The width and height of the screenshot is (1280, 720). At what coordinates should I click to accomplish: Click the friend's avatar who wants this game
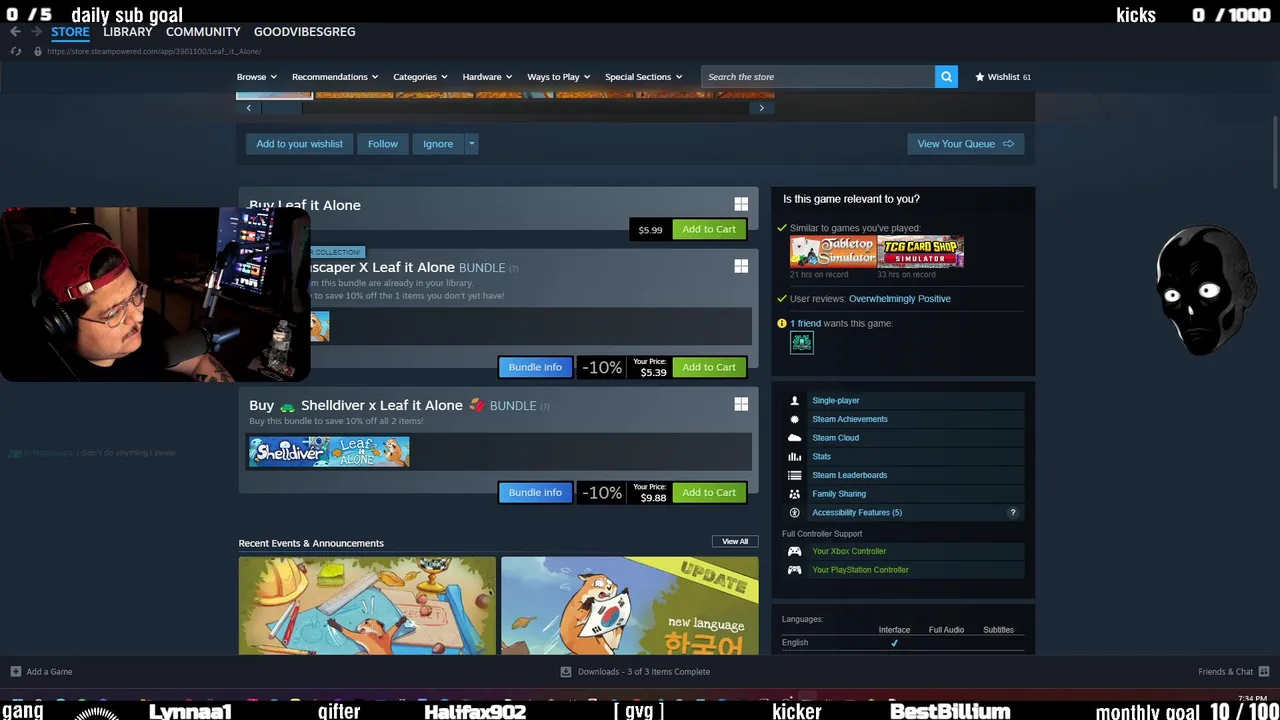(x=802, y=343)
